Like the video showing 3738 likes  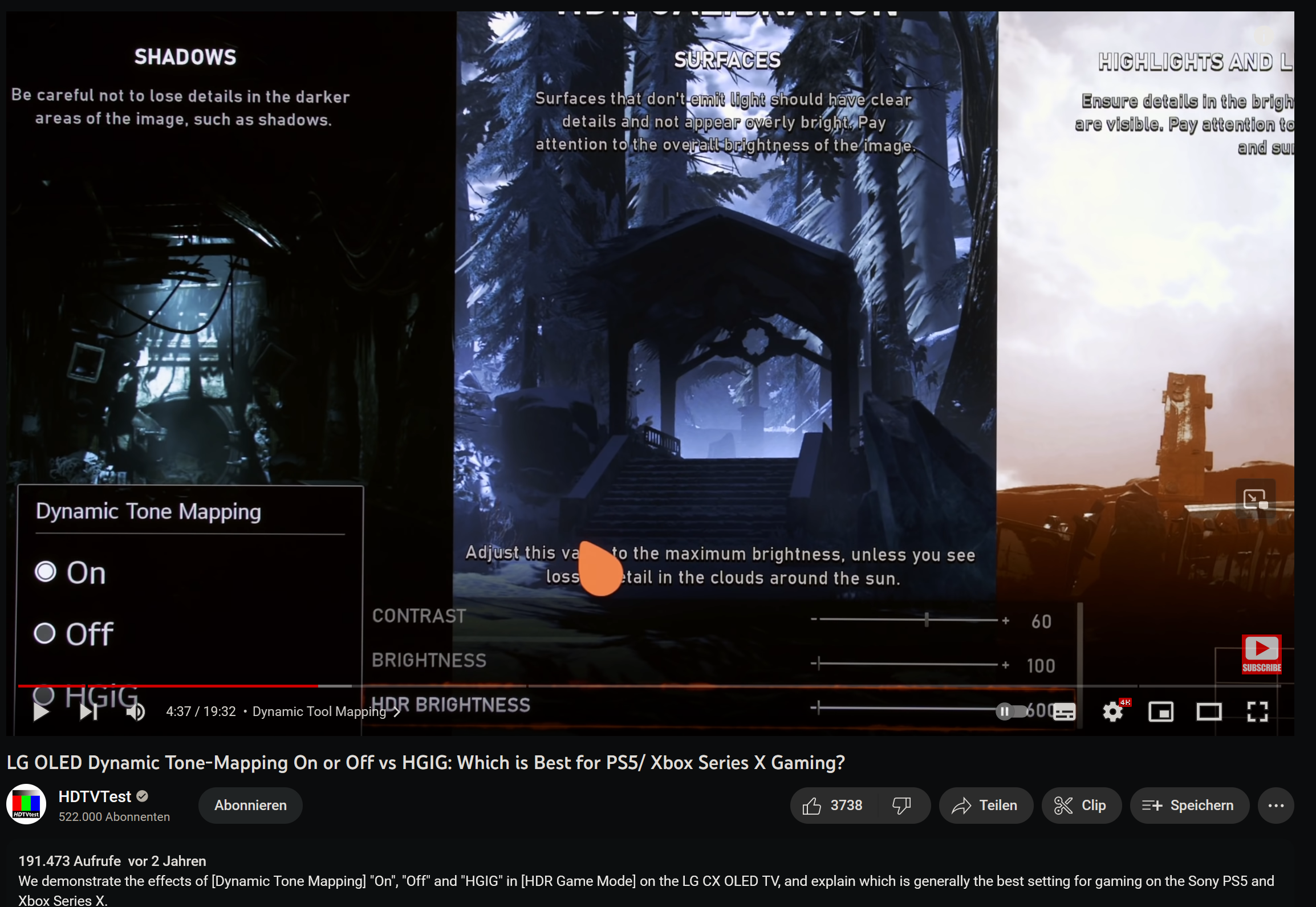[x=833, y=806]
